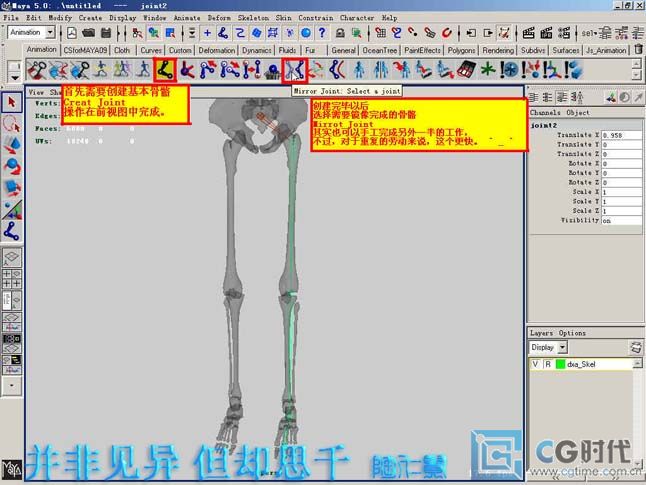Open the View menu of the viewport
This screenshot has height=485, width=646.
pyautogui.click(x=36, y=92)
